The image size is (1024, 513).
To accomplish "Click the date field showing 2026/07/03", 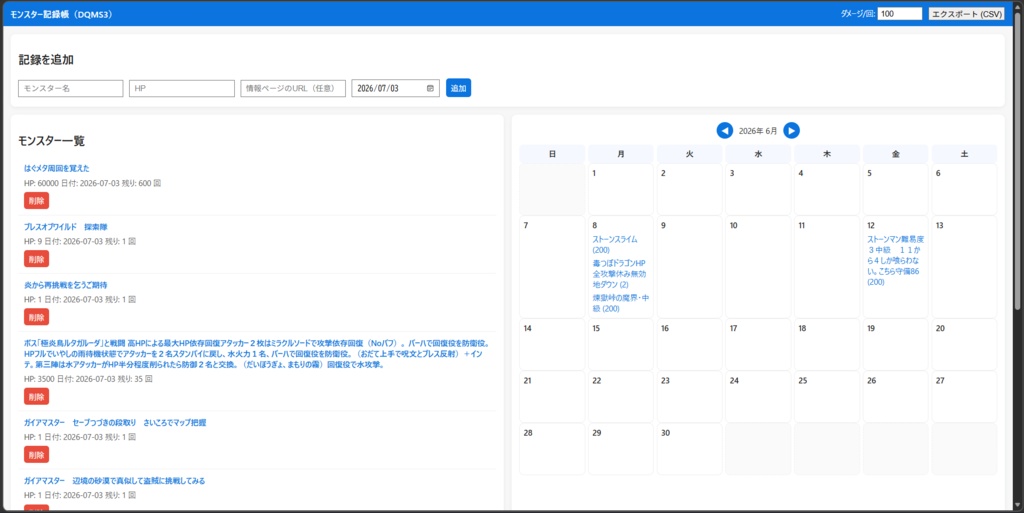I will (x=395, y=88).
